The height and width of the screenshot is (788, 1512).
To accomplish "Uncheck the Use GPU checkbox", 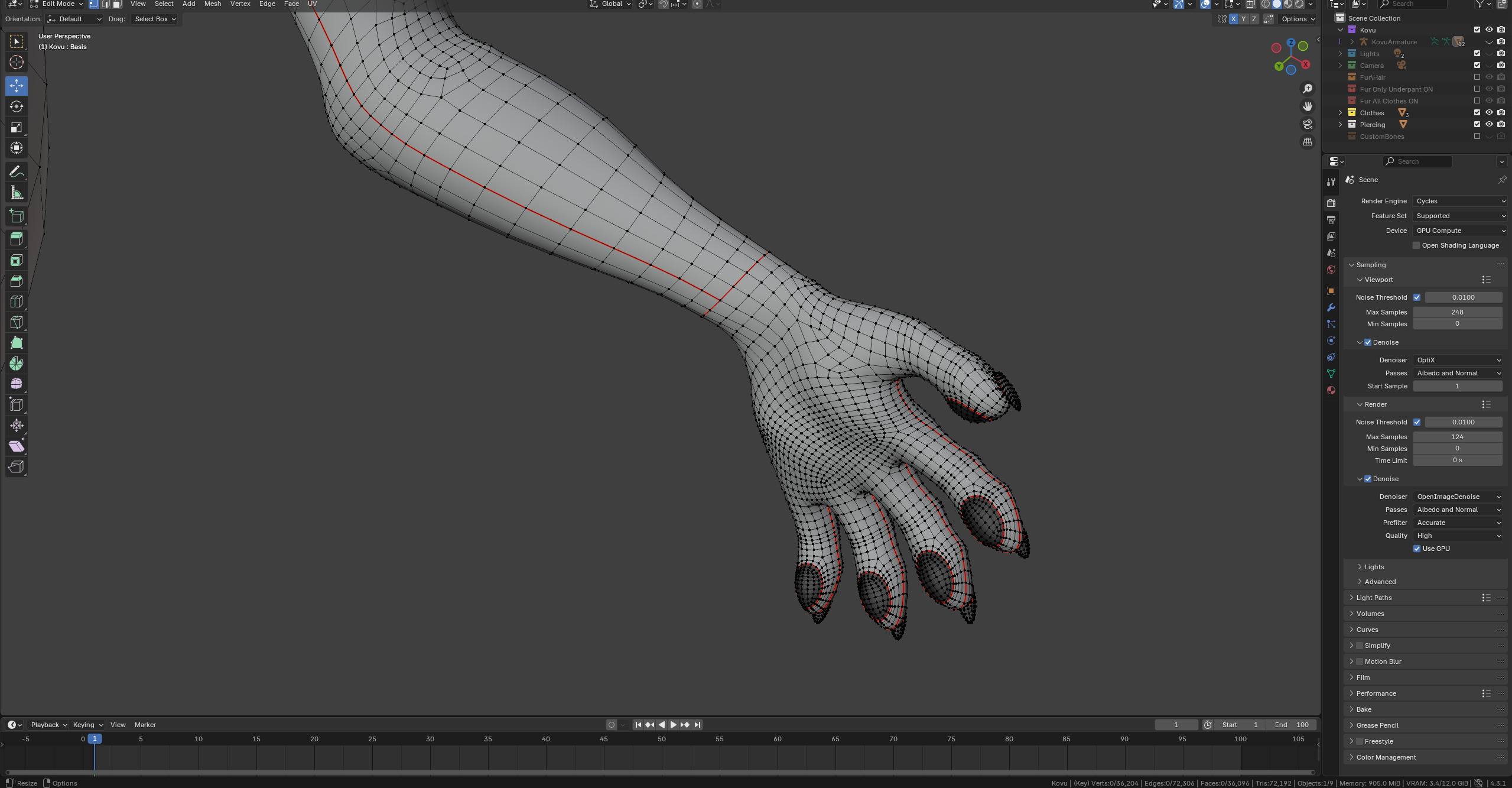I will pyautogui.click(x=1417, y=549).
